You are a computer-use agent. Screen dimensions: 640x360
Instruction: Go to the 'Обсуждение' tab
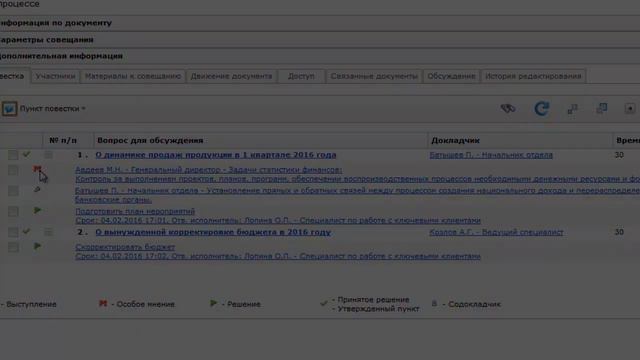(x=451, y=76)
